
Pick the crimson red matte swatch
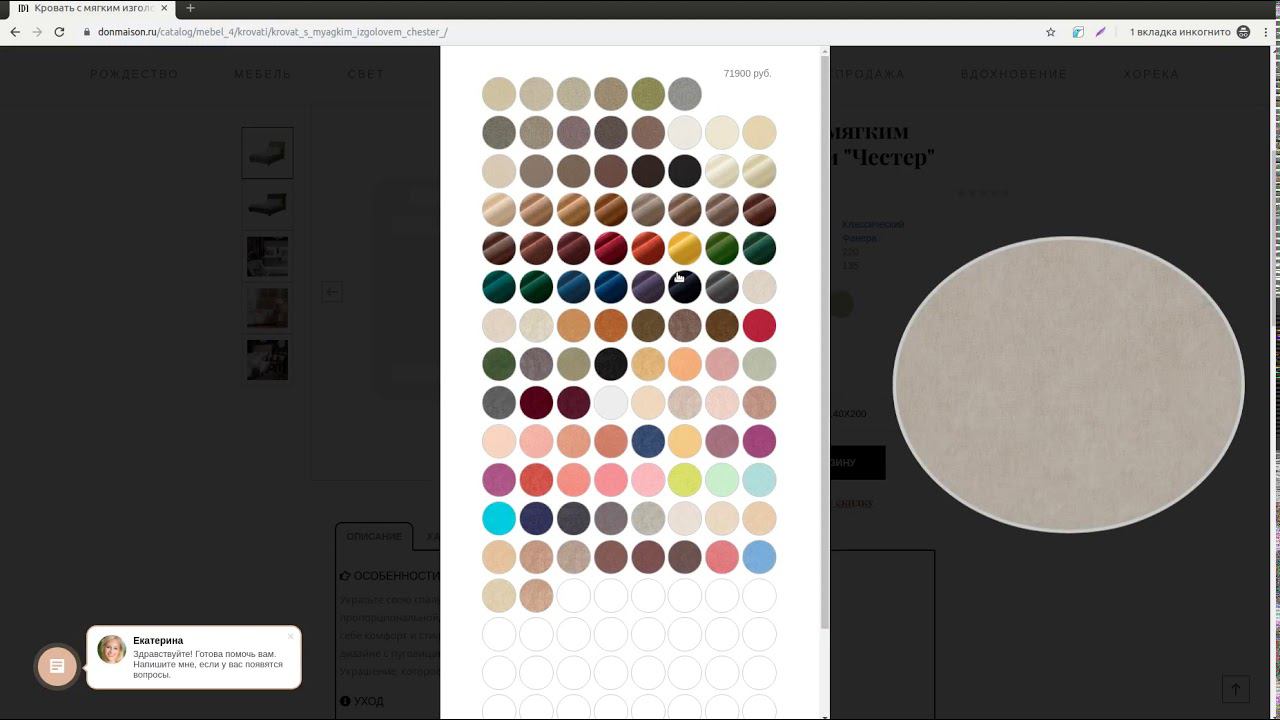pos(759,325)
